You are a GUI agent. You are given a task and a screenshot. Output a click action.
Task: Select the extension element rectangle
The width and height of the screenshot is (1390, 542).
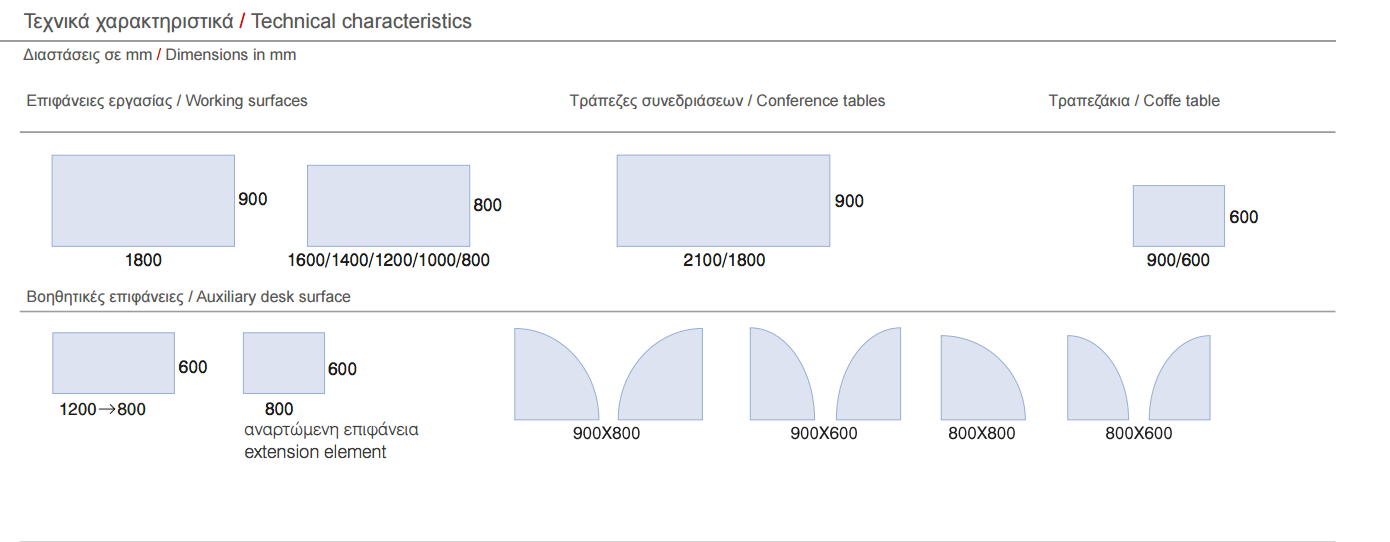tap(283, 363)
